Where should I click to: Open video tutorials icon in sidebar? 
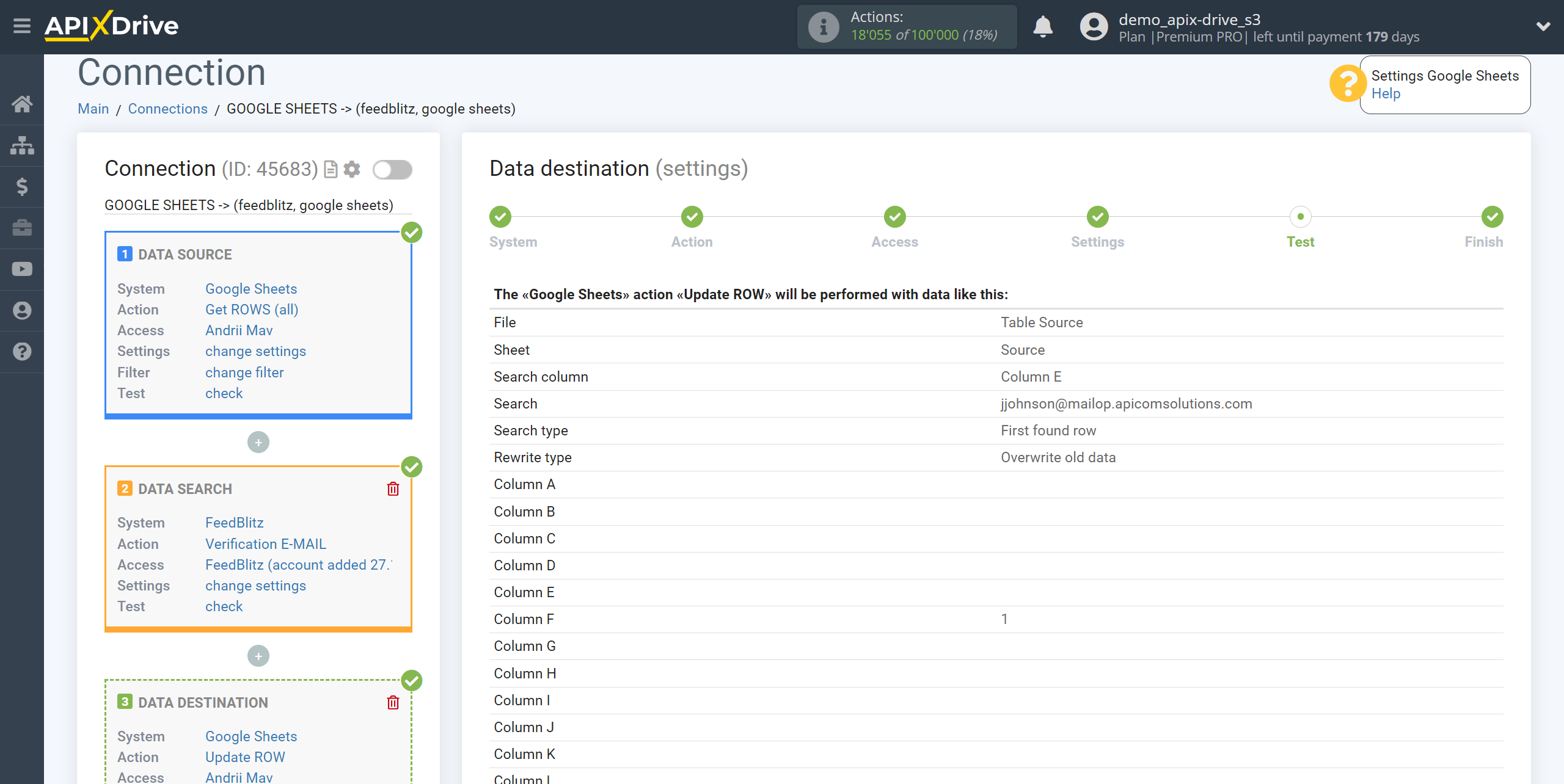click(22, 269)
